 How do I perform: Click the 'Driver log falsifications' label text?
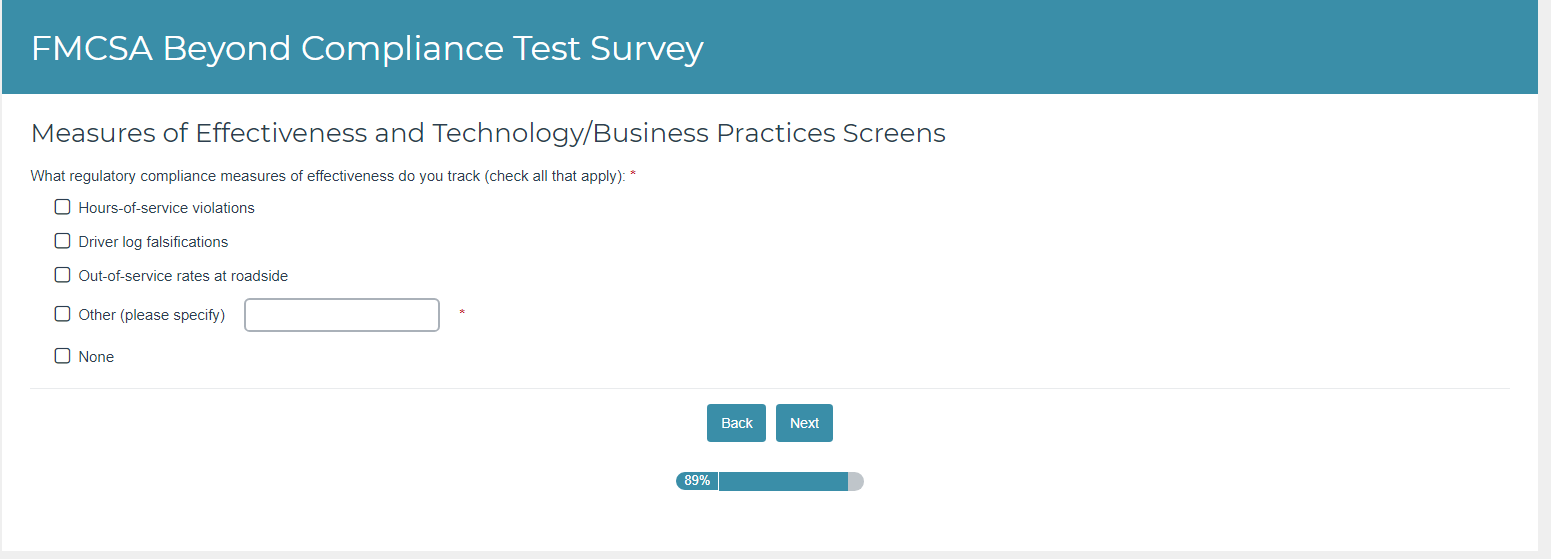coord(153,242)
